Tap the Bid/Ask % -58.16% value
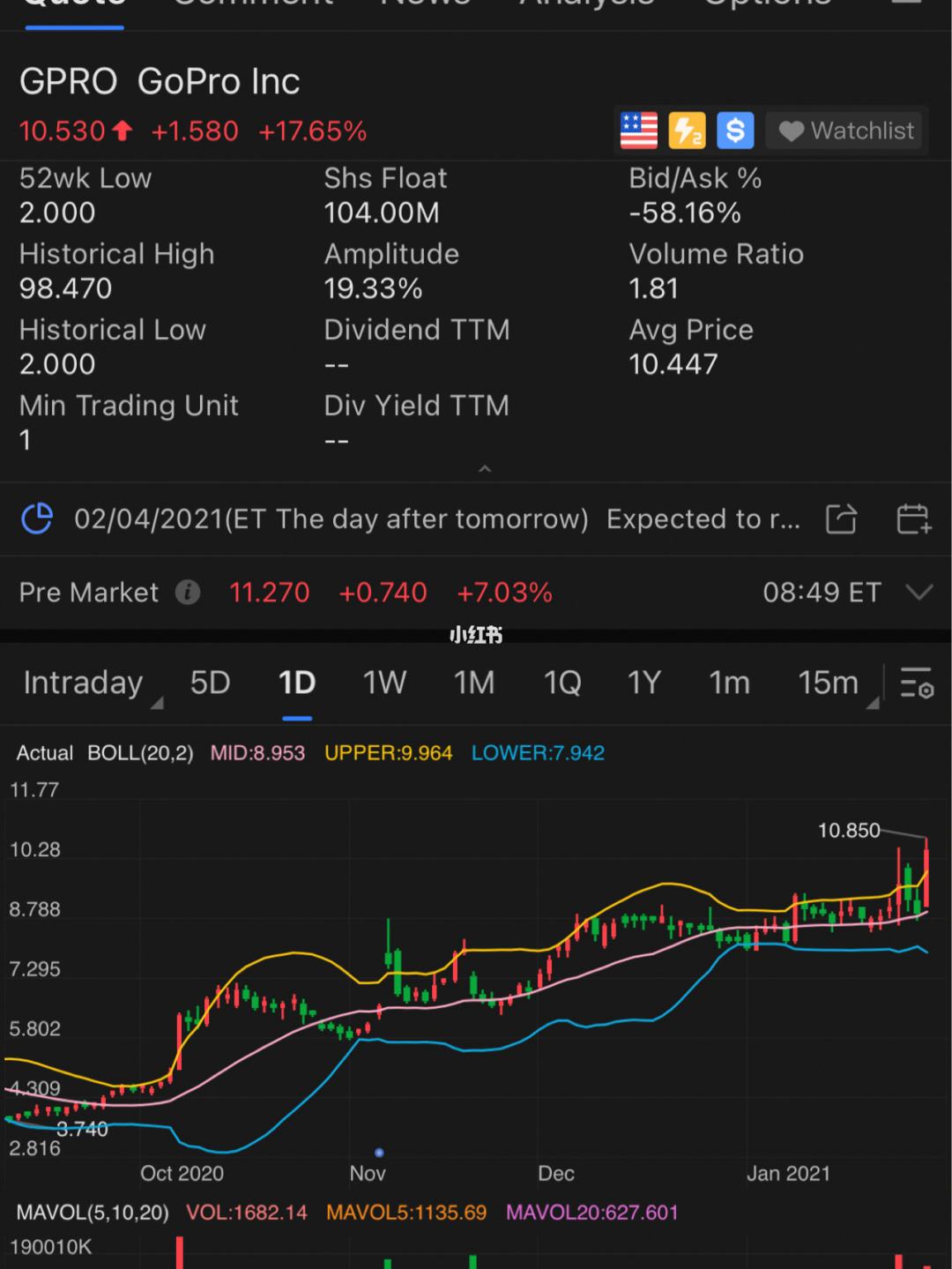952x1269 pixels. click(x=685, y=213)
